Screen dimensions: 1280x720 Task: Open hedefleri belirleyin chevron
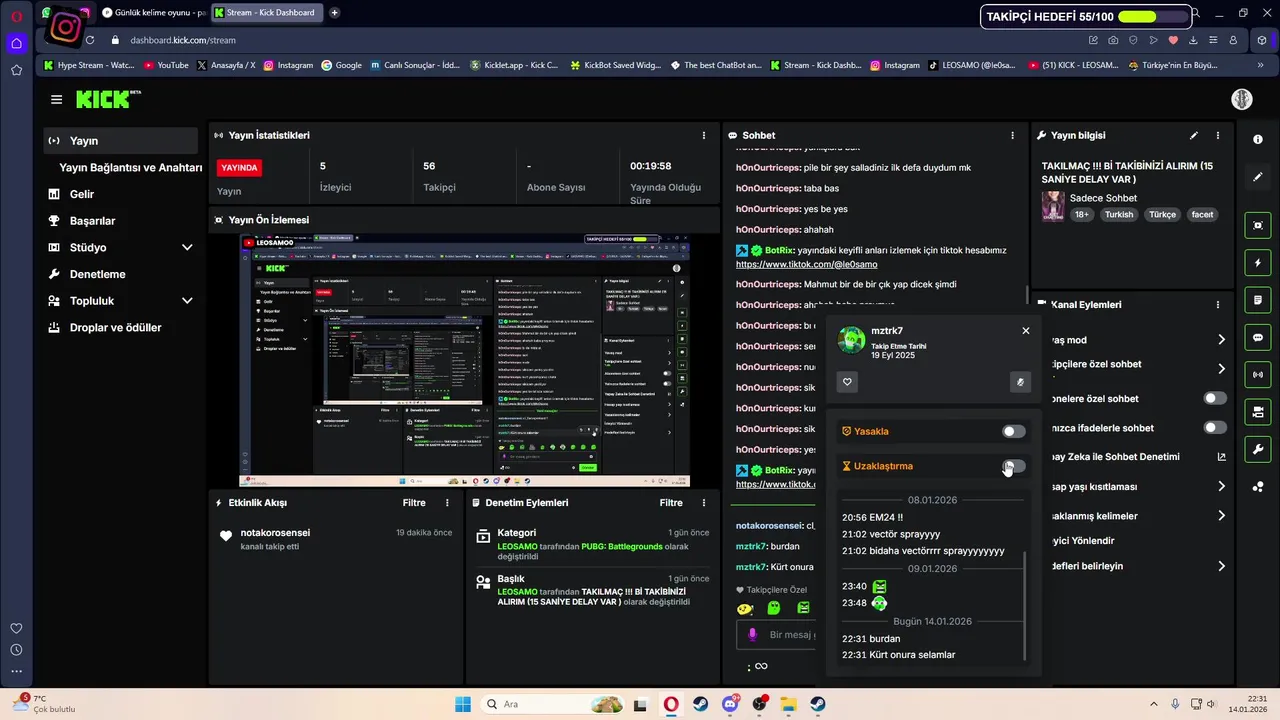(1221, 566)
